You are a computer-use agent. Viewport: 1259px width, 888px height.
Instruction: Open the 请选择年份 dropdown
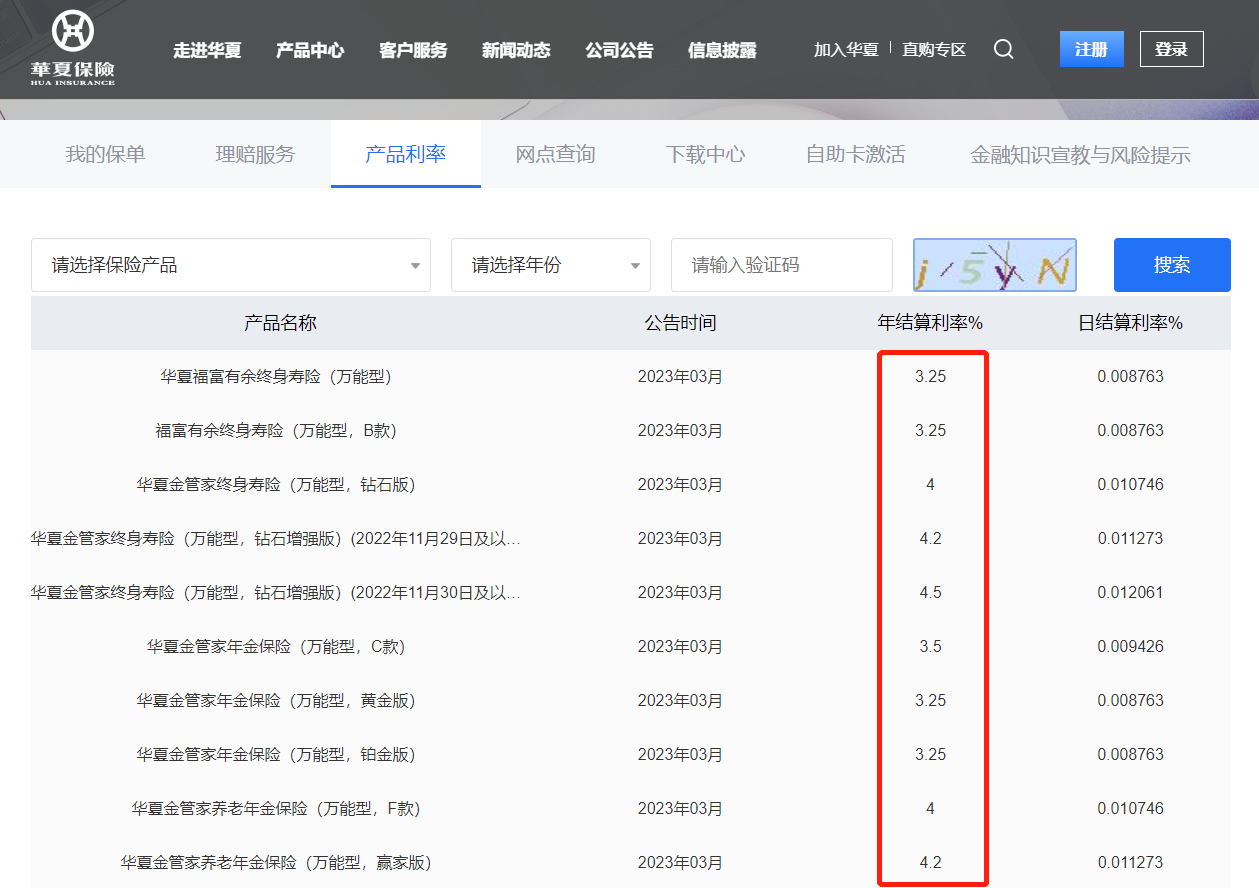(x=551, y=265)
